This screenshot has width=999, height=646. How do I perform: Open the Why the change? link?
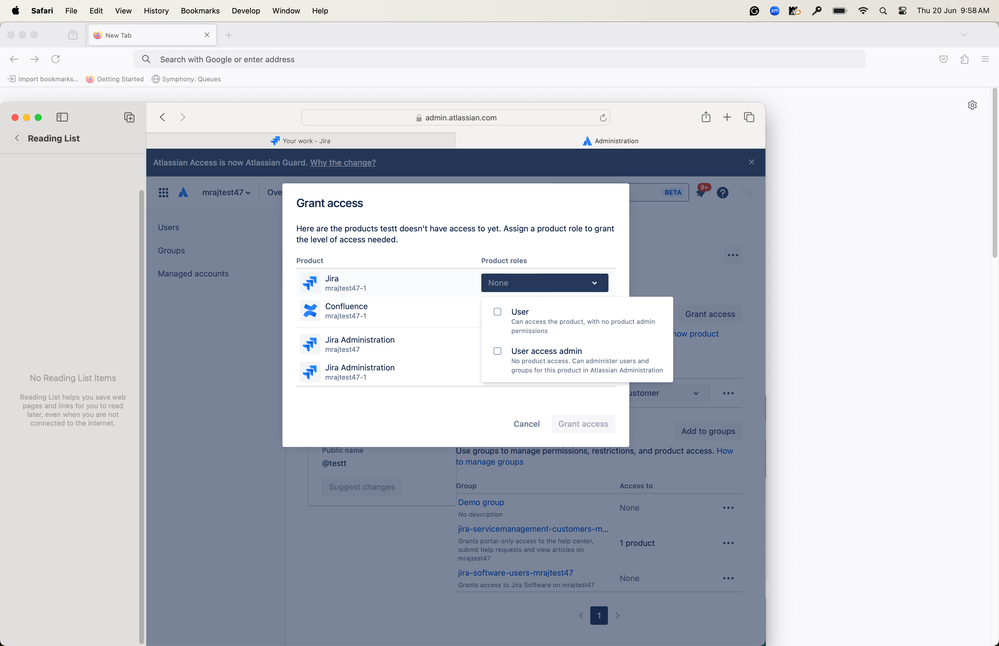(x=343, y=162)
